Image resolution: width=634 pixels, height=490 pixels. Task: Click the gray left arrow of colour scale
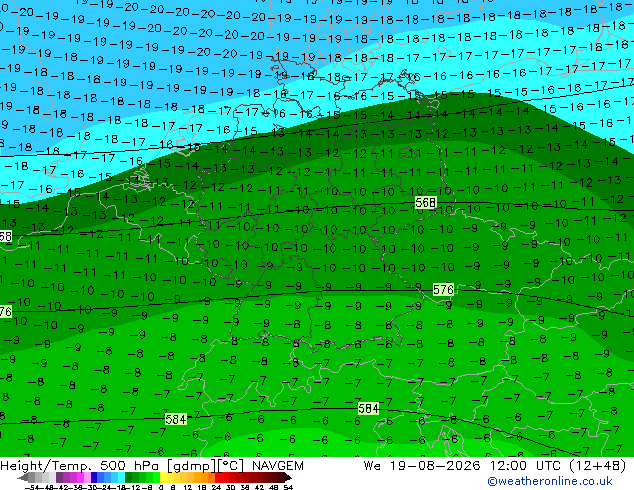pyautogui.click(x=23, y=477)
